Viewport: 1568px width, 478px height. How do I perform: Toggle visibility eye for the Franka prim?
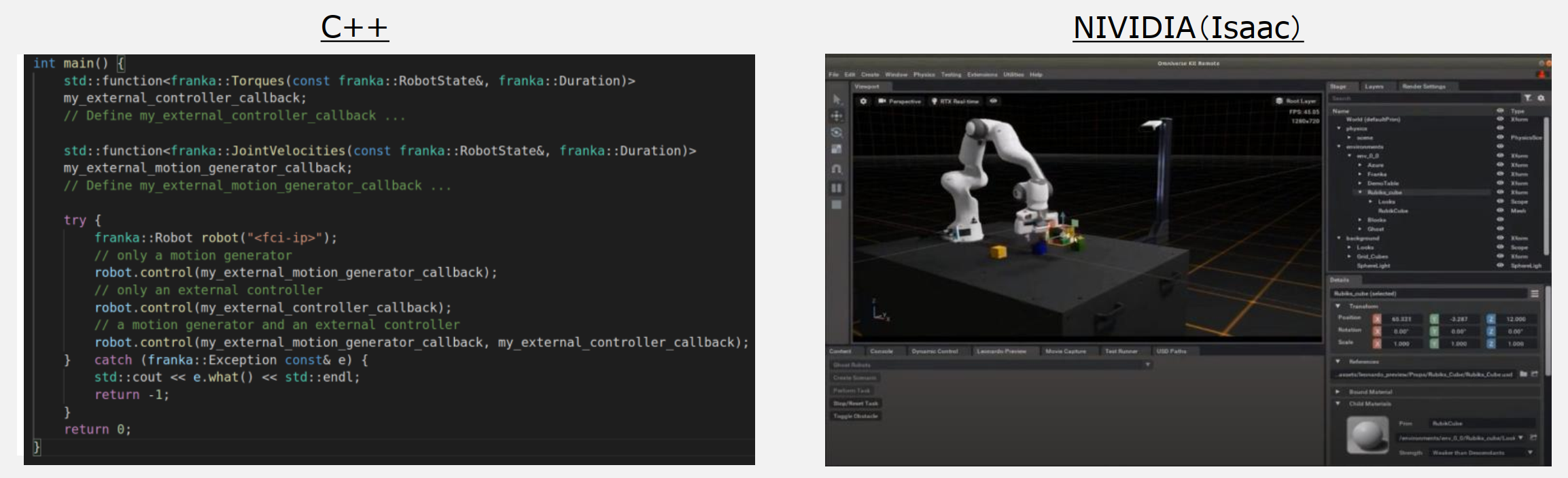click(1500, 174)
